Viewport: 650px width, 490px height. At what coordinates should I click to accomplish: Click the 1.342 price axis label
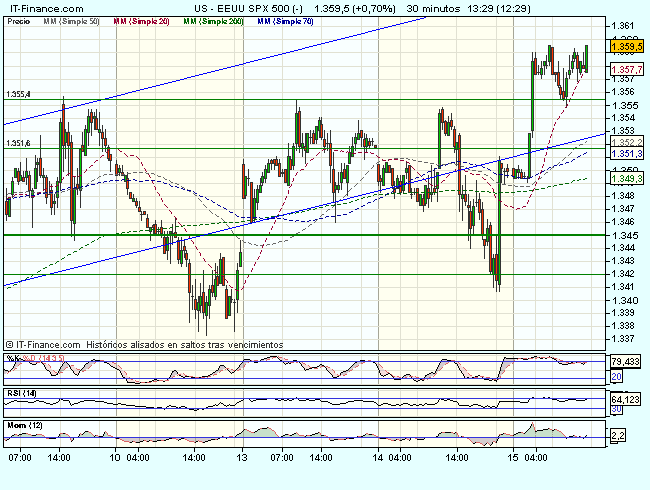pyautogui.click(x=623, y=274)
